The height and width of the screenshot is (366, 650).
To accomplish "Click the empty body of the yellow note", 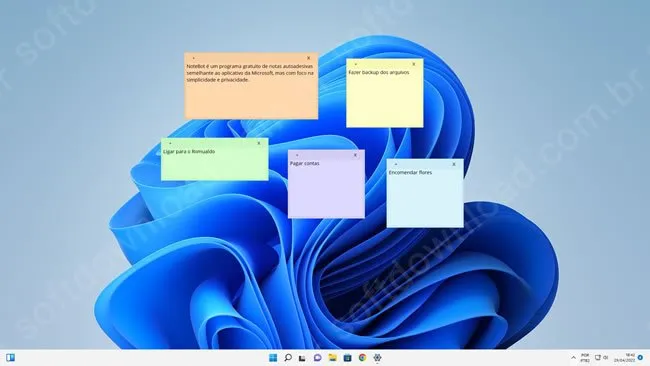I will click(385, 102).
